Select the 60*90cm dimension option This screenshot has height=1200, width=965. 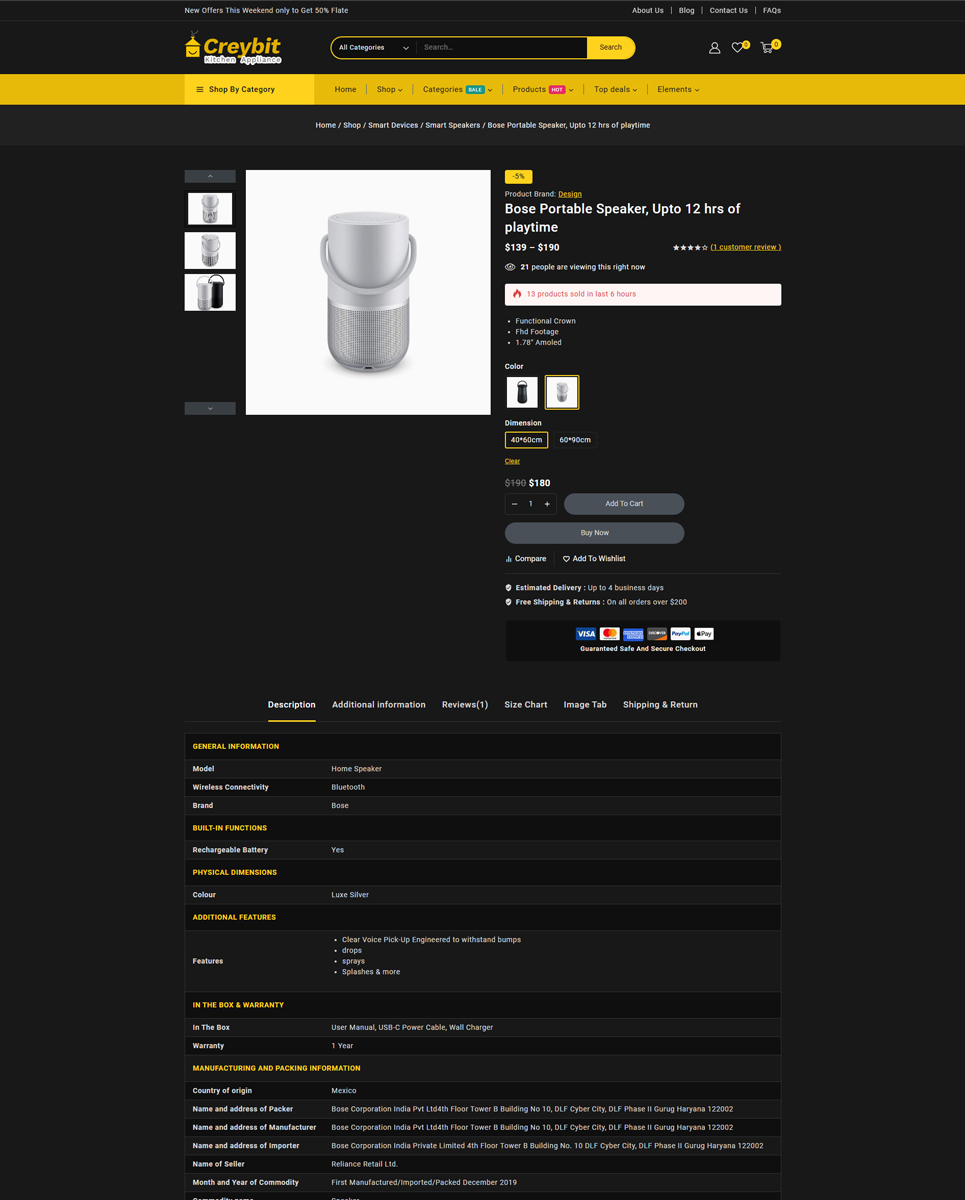(575, 440)
